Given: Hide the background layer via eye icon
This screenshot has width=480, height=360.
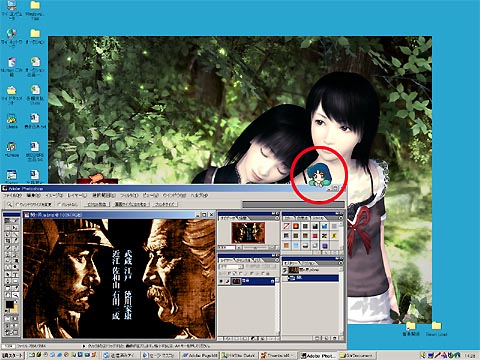Looking at the screenshot, I should (x=221, y=281).
